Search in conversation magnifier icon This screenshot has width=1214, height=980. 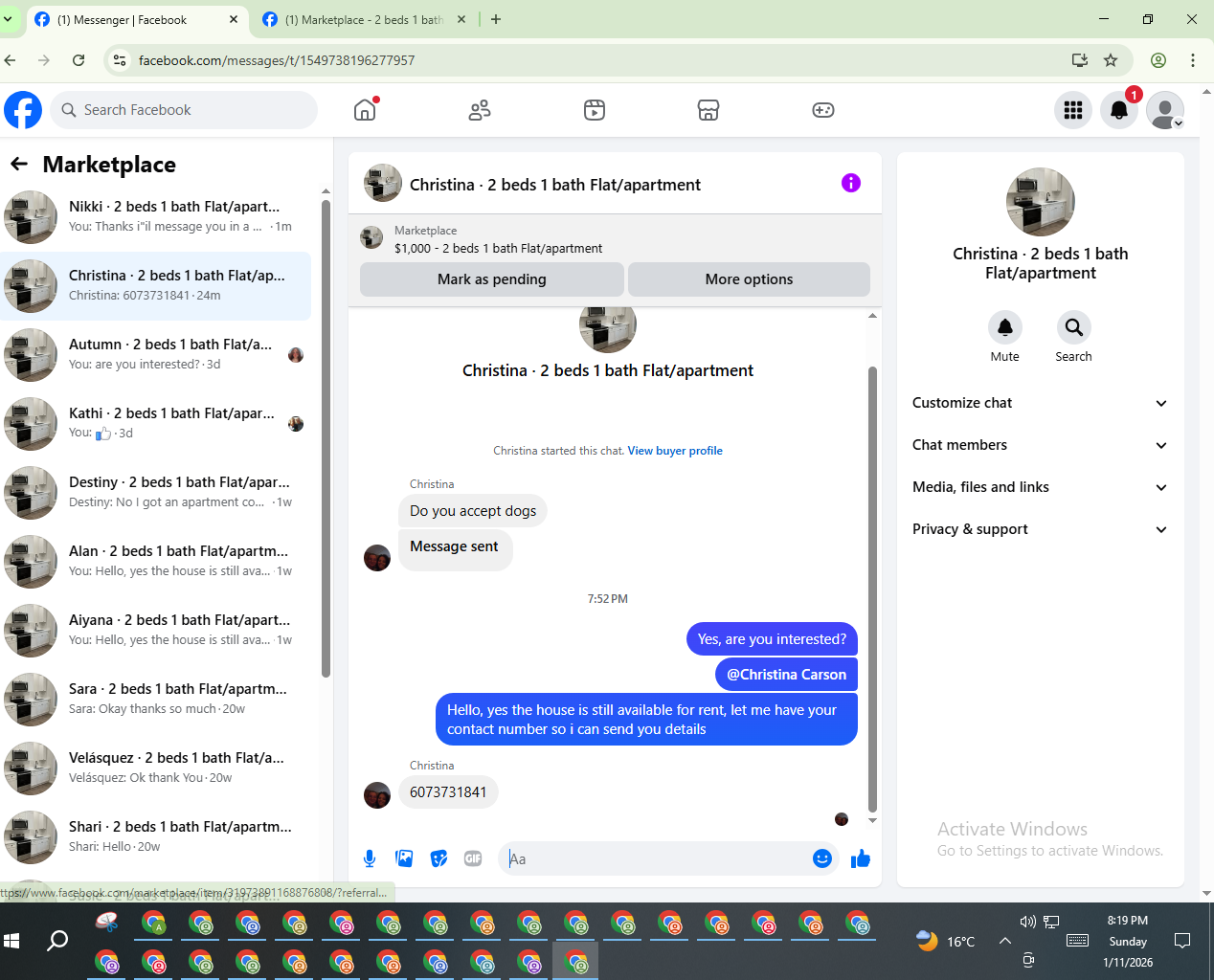[x=1074, y=327]
